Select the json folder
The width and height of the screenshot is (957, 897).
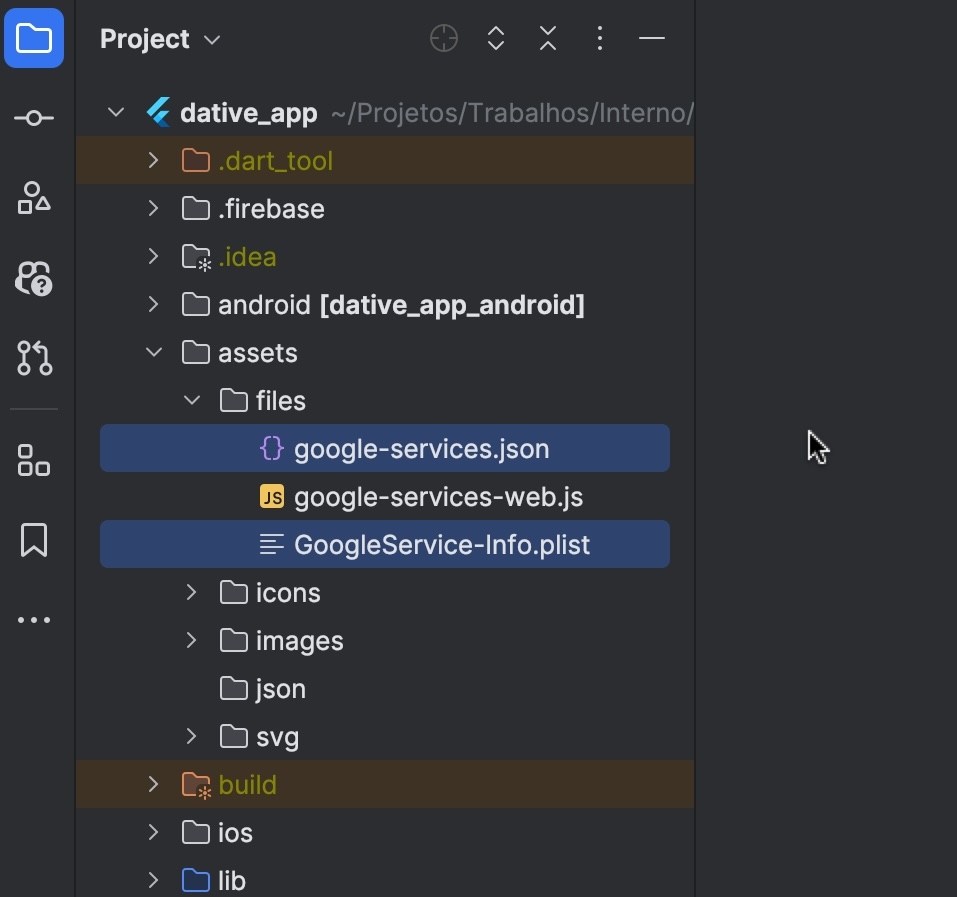(x=280, y=689)
